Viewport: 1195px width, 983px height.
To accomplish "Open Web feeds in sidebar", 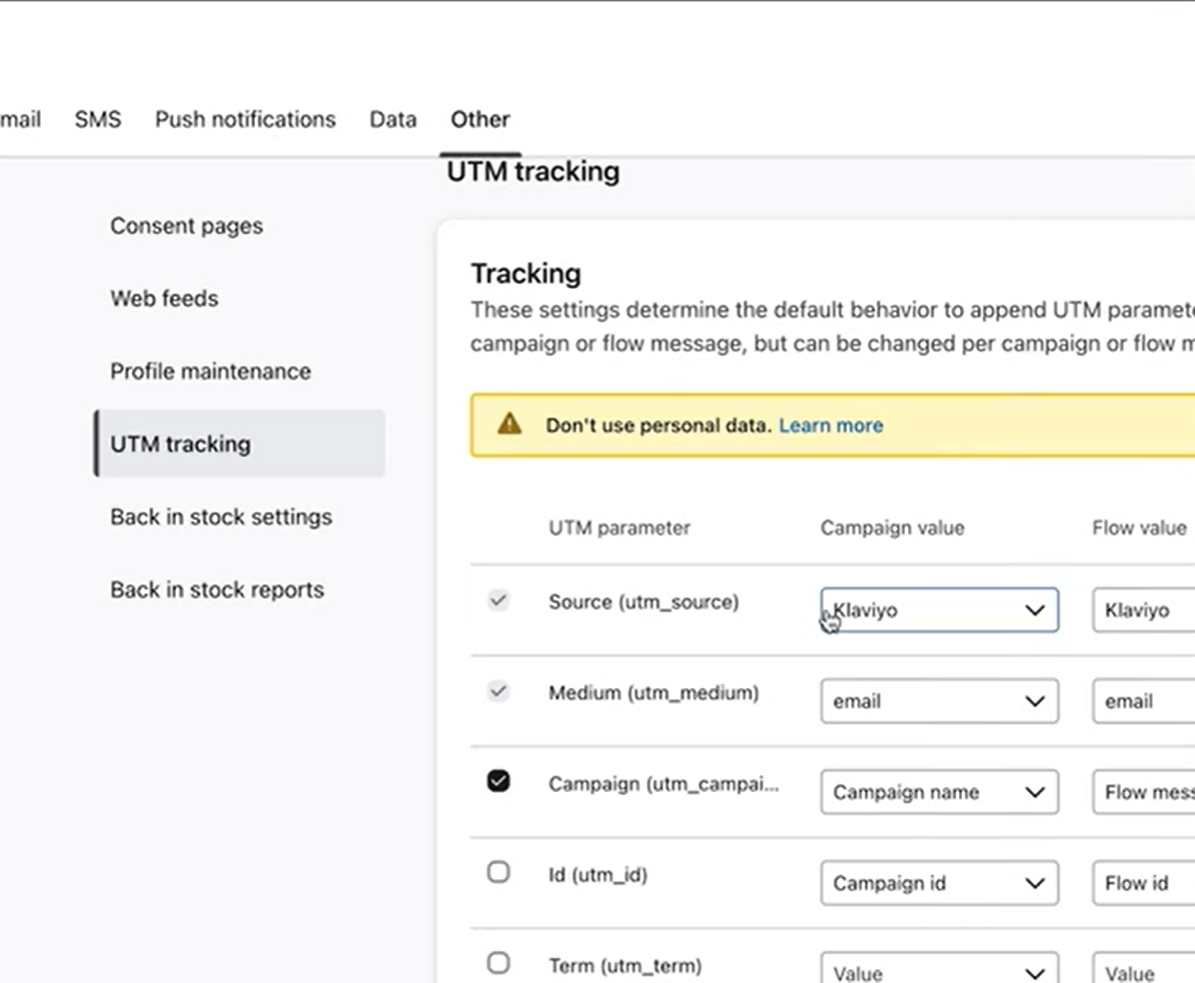I will [165, 298].
